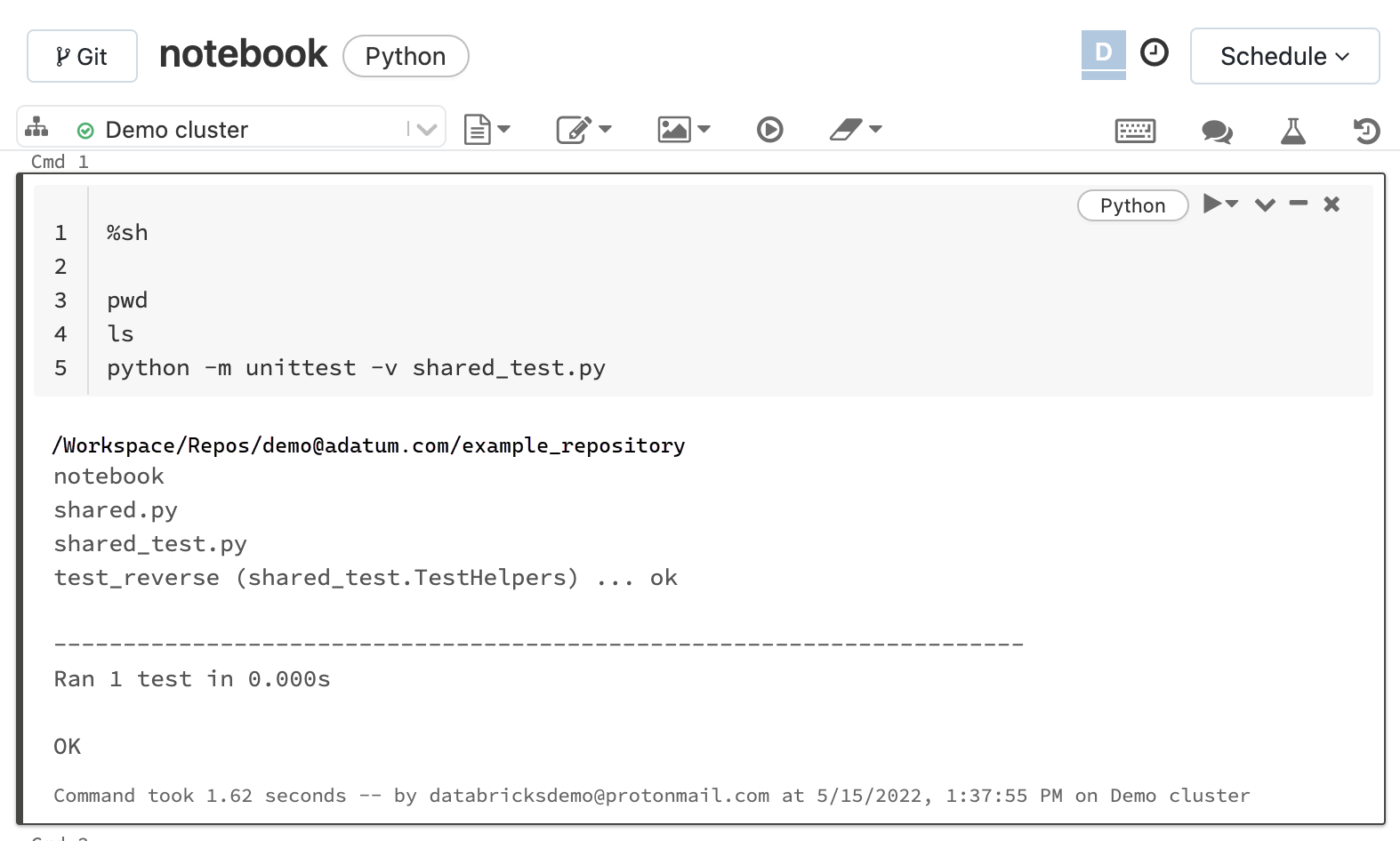Click the notebook title text

pos(243,54)
